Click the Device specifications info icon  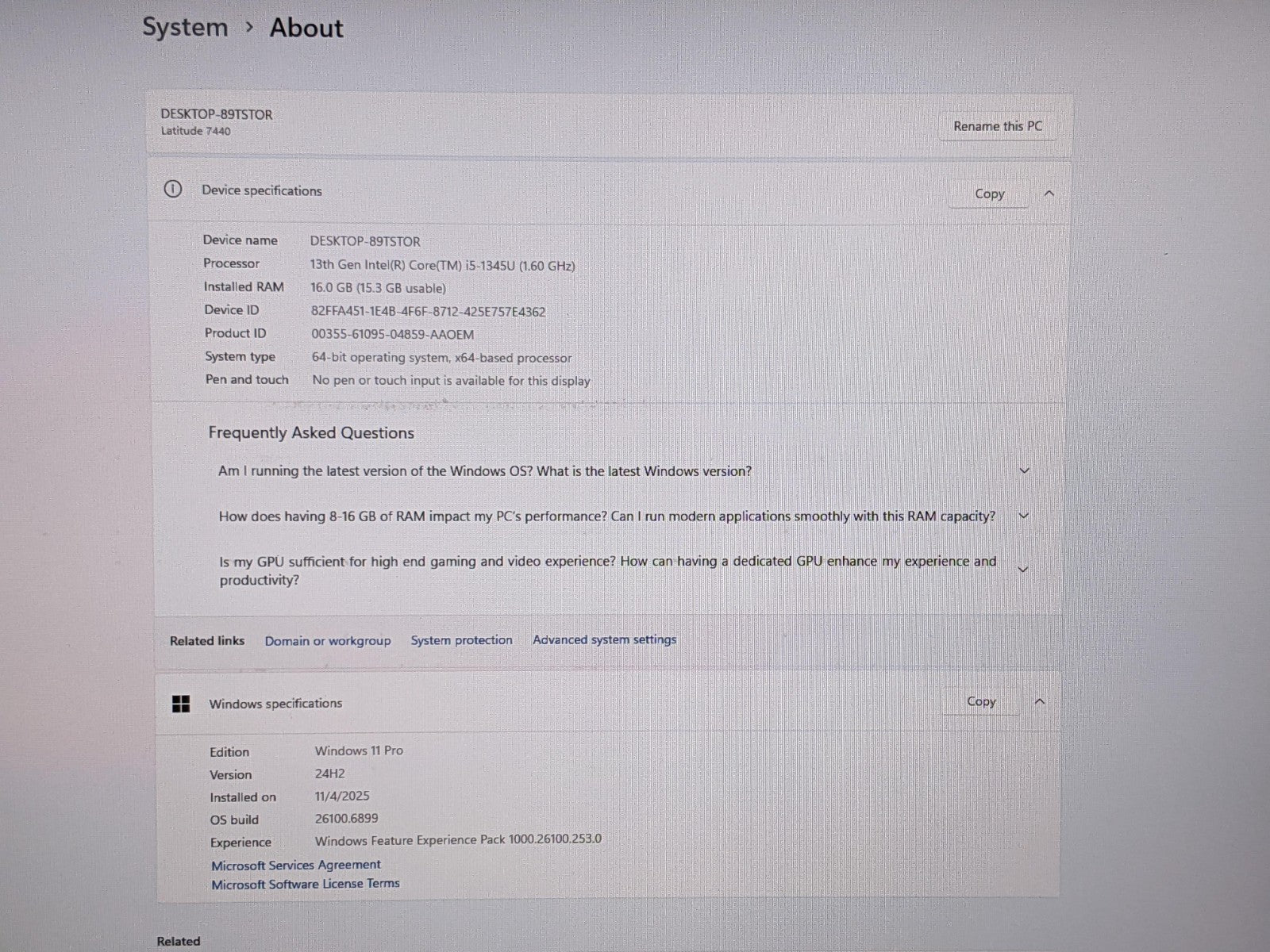tap(172, 190)
